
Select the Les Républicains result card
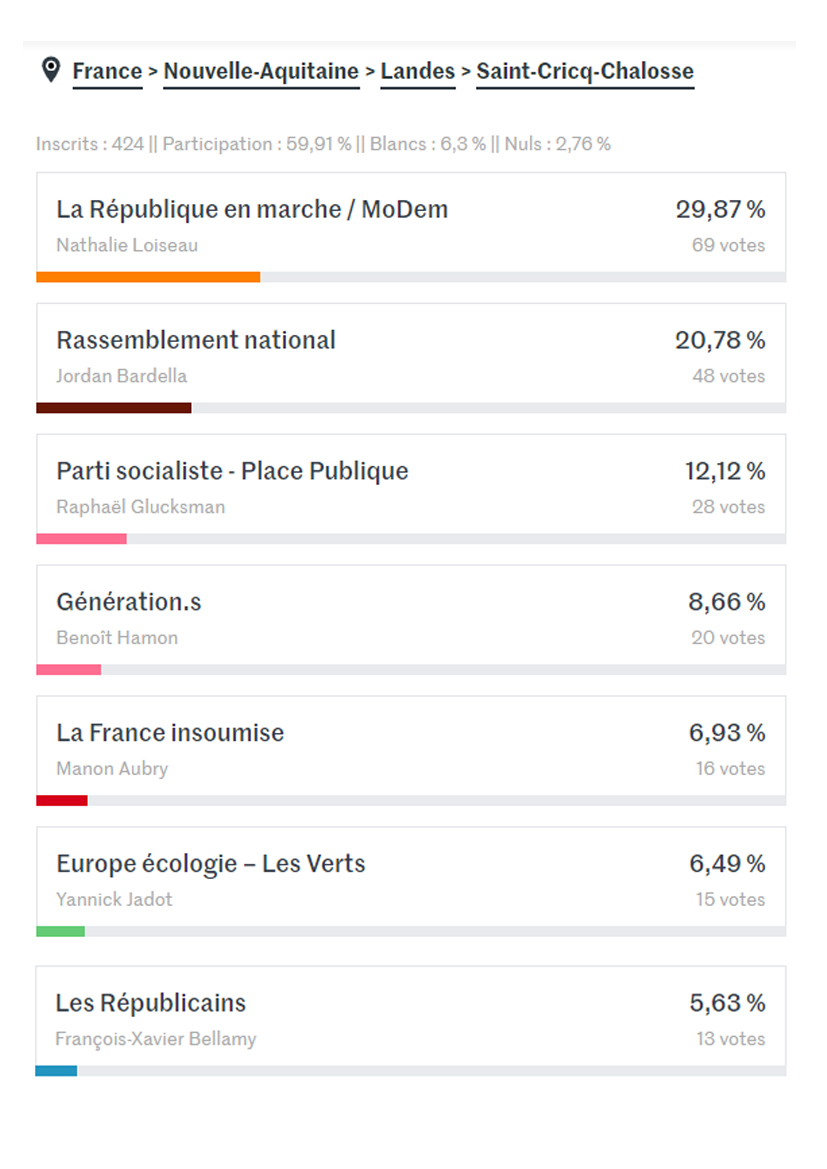[411, 1021]
